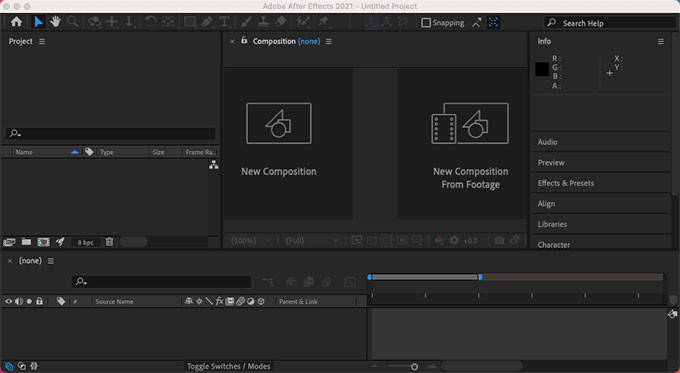
Task: Open the Project panel menu
Action: pos(42,41)
